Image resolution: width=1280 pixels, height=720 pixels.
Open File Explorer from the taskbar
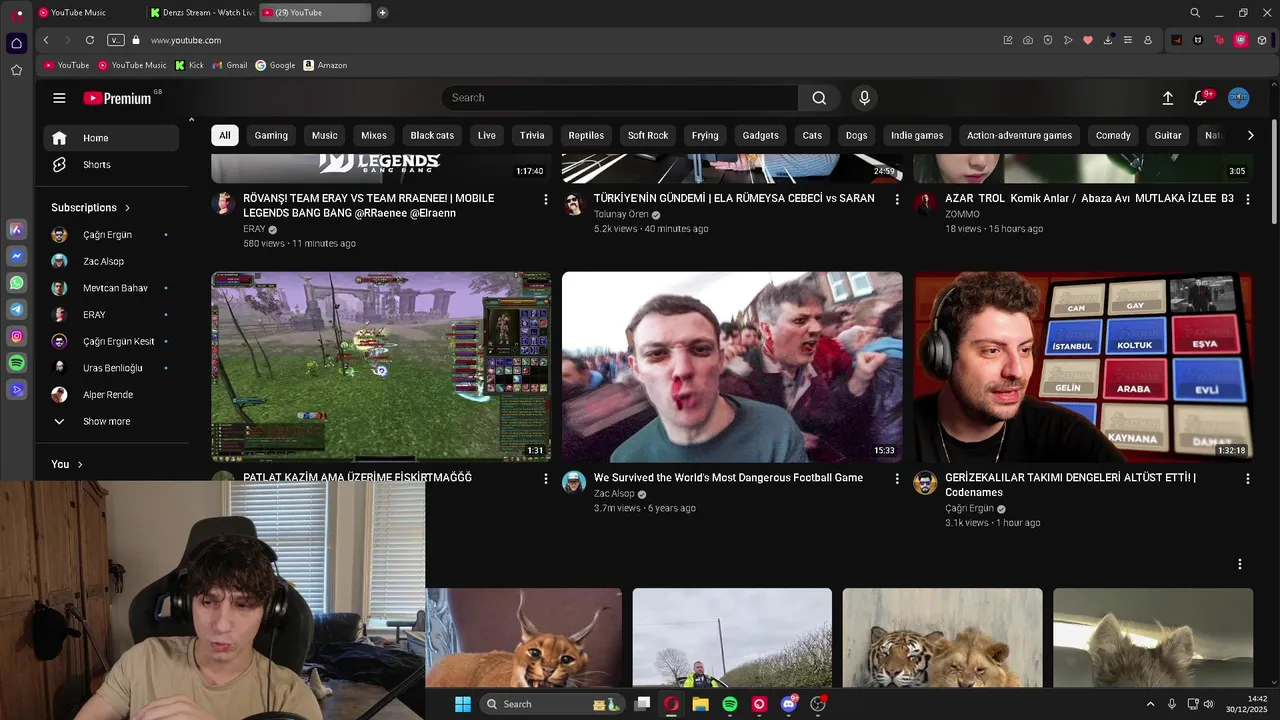pyautogui.click(x=700, y=704)
